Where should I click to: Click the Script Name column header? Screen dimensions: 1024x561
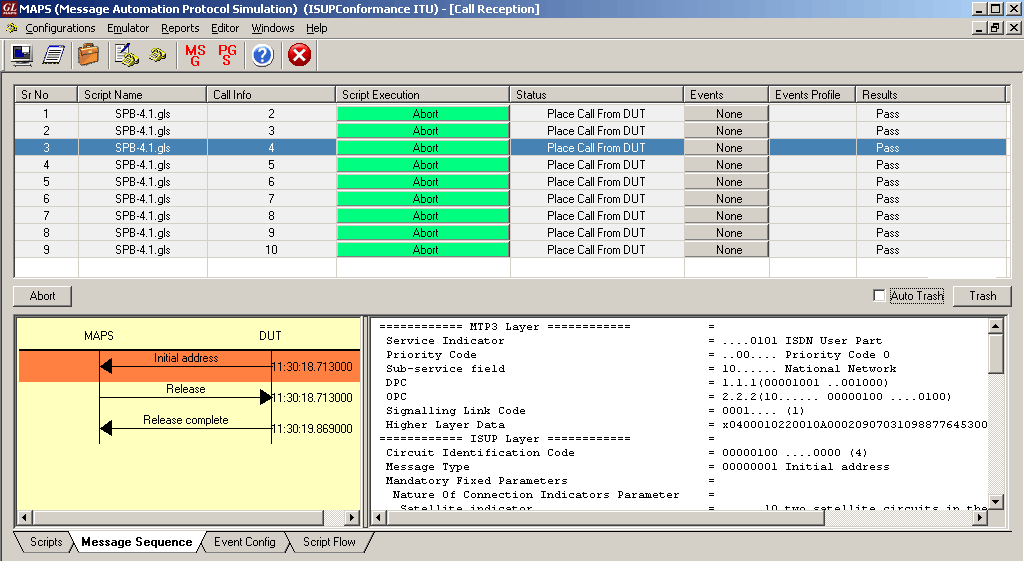(x=142, y=95)
